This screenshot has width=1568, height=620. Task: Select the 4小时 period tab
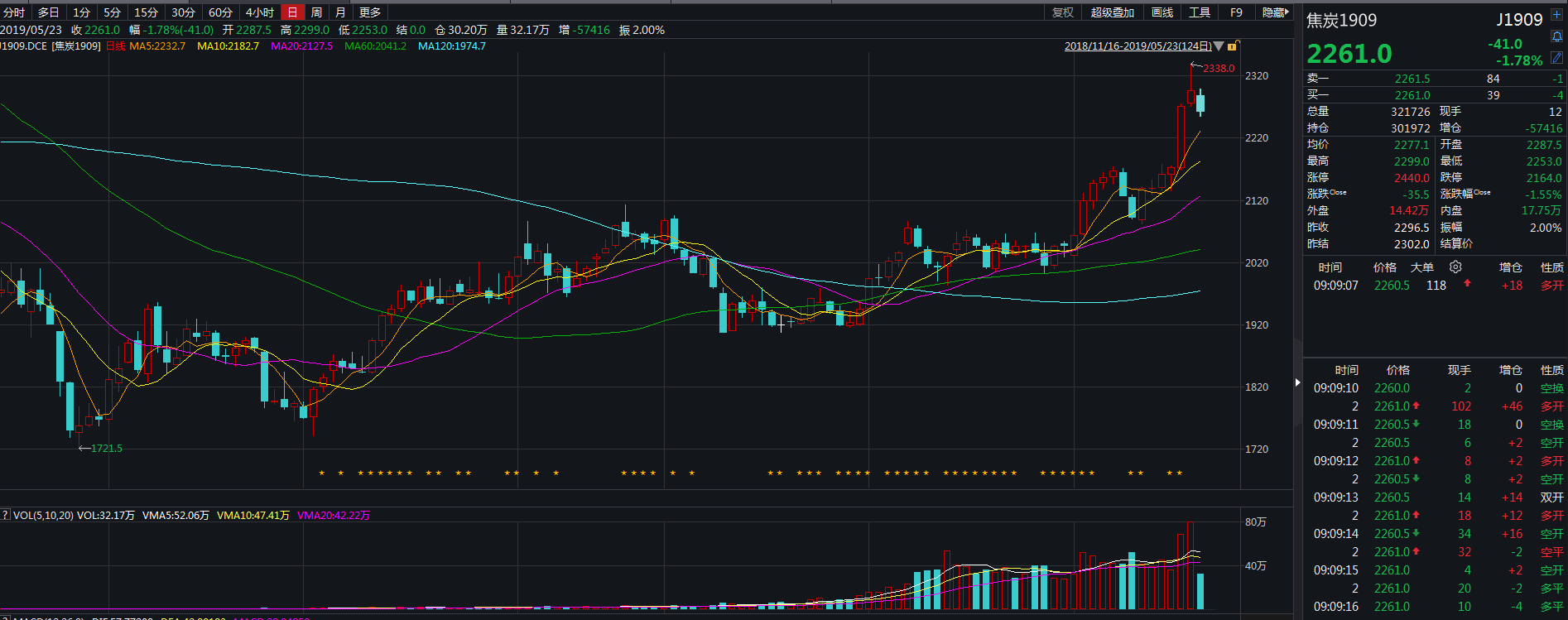pos(259,12)
